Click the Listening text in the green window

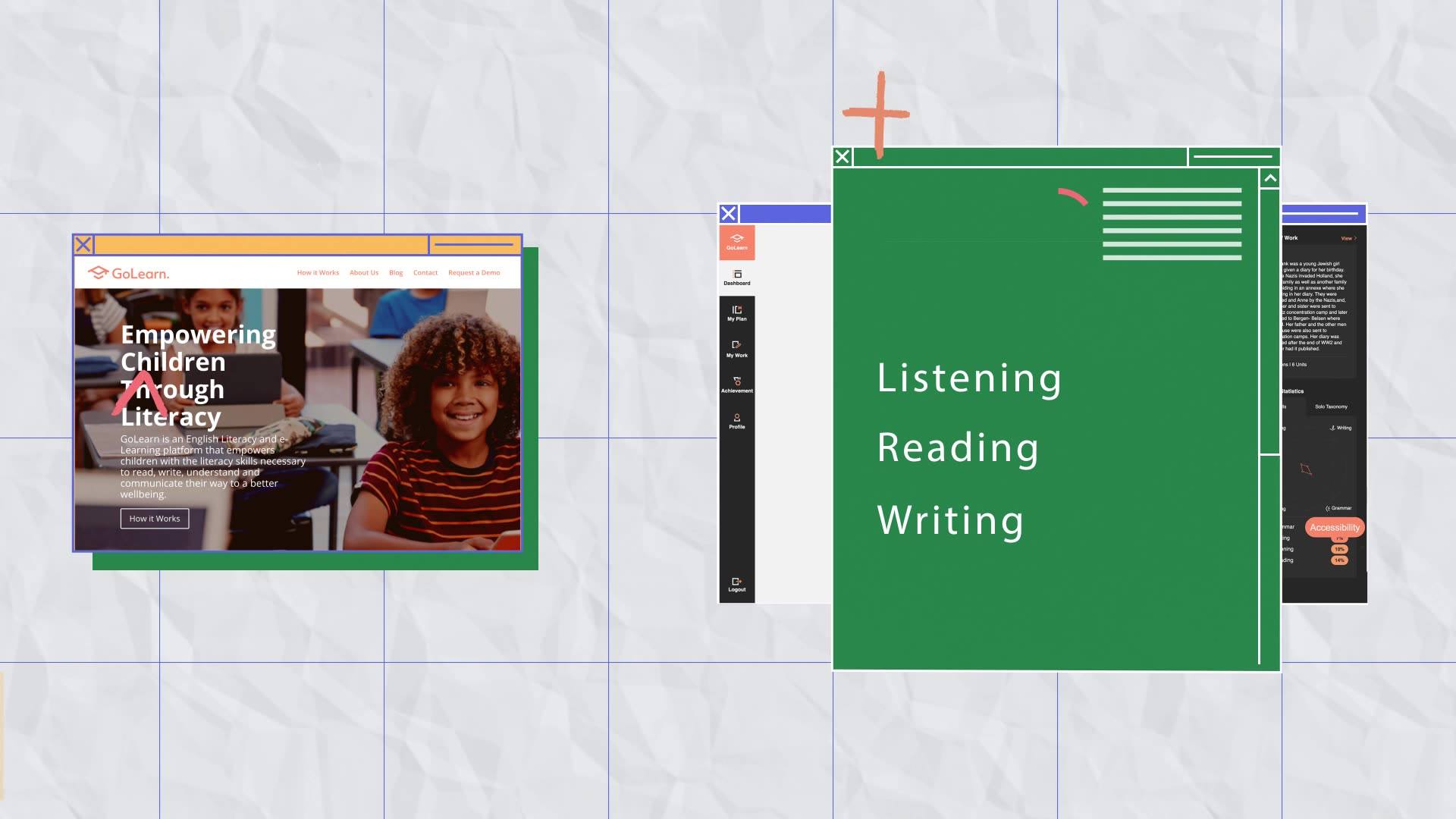969,378
